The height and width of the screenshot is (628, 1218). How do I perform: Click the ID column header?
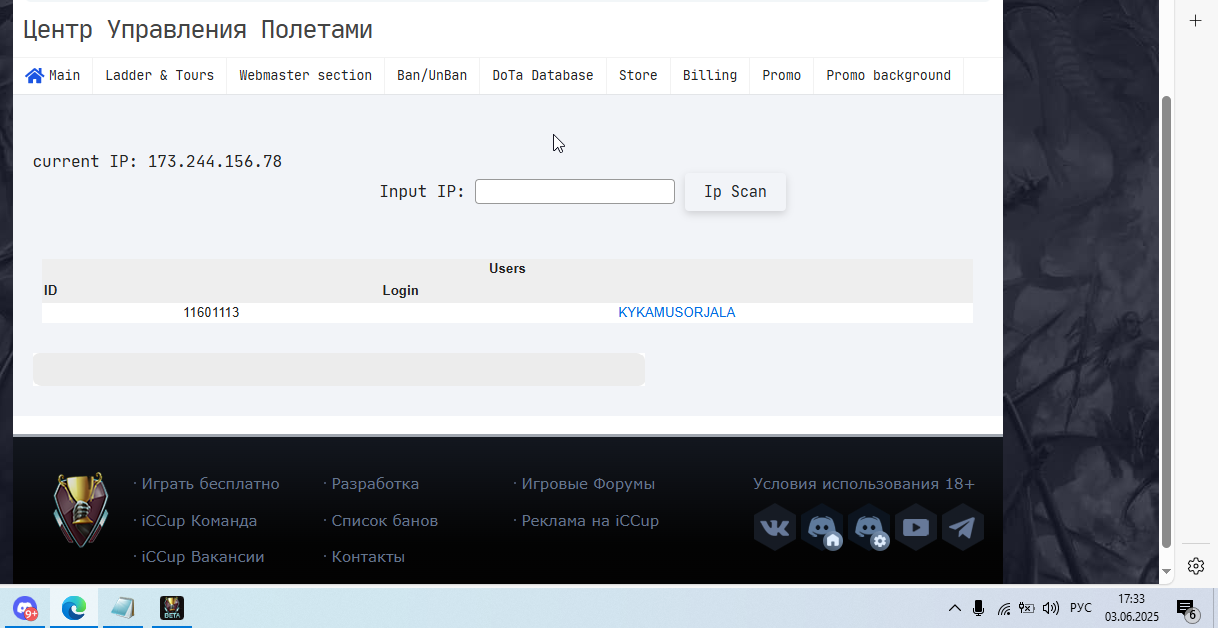(x=51, y=291)
